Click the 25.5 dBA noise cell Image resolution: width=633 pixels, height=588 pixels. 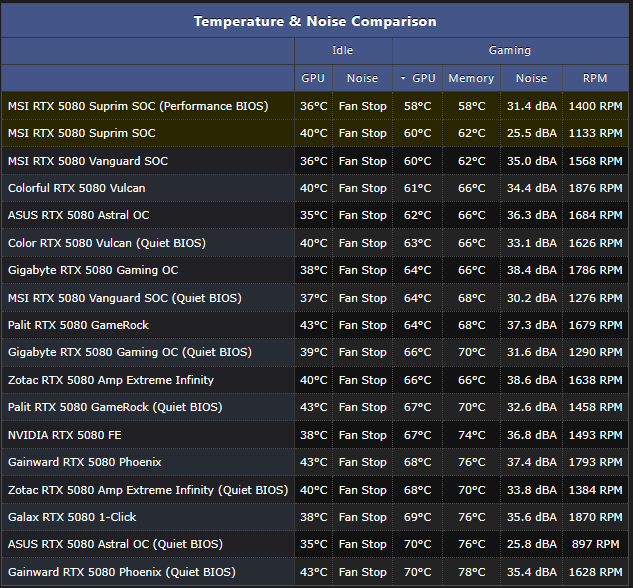[x=531, y=133]
